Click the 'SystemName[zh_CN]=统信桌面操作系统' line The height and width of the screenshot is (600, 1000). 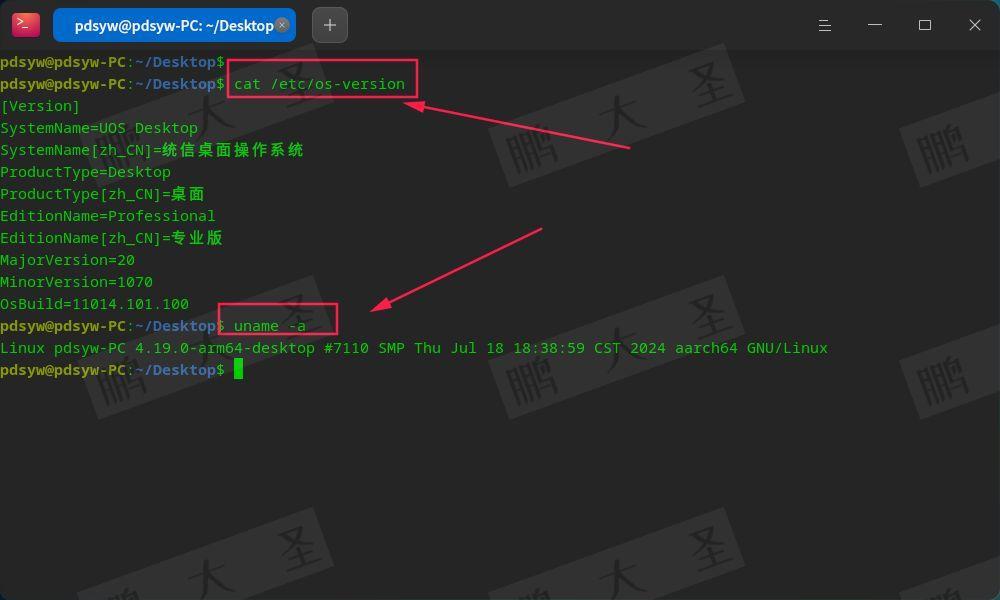pos(152,150)
